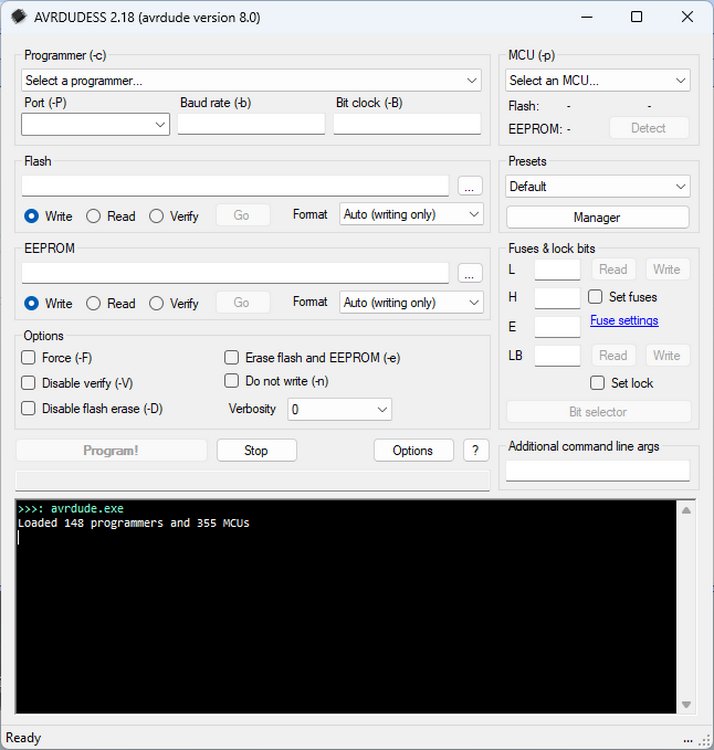Open the presets Manager
The width and height of the screenshot is (714, 750).
click(x=597, y=218)
